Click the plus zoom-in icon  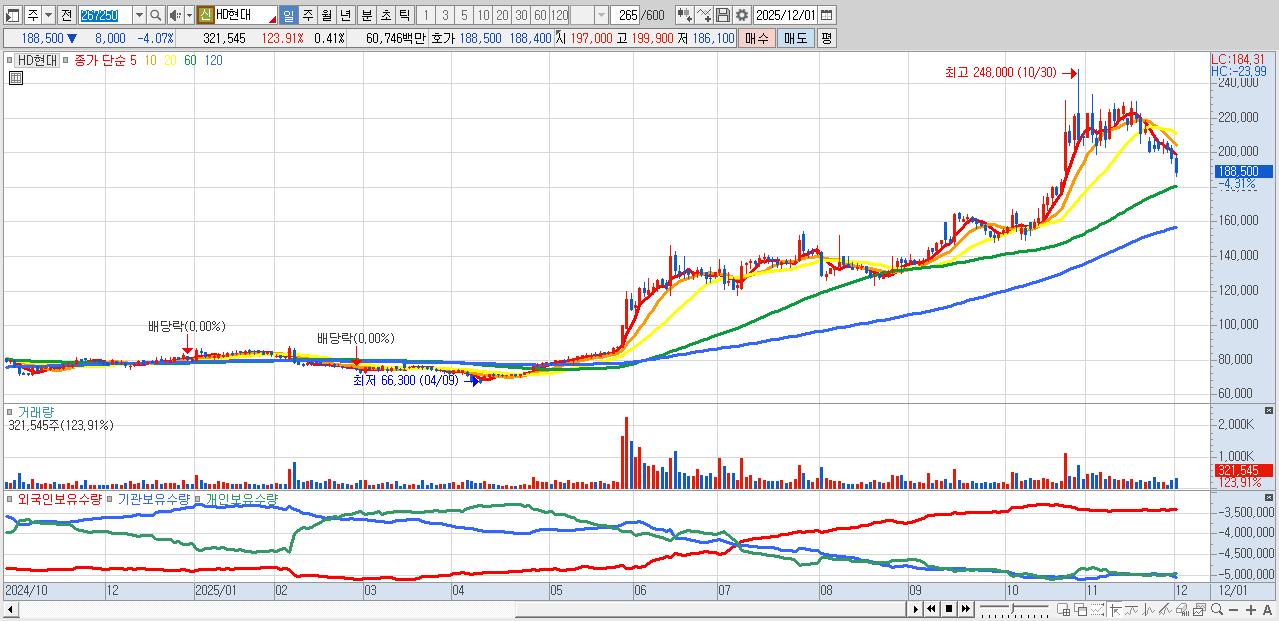coord(1251,610)
